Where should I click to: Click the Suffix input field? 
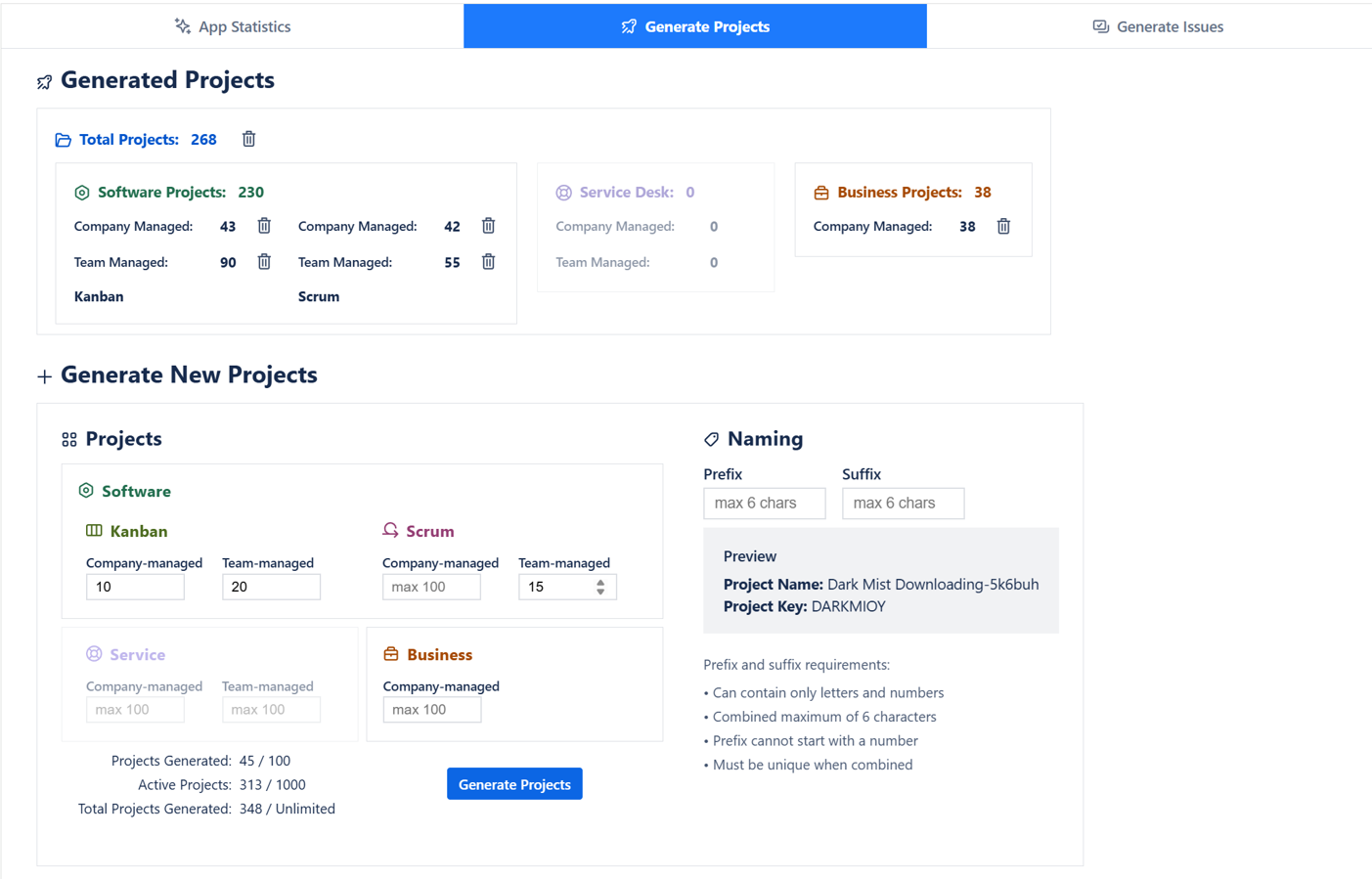click(x=903, y=503)
